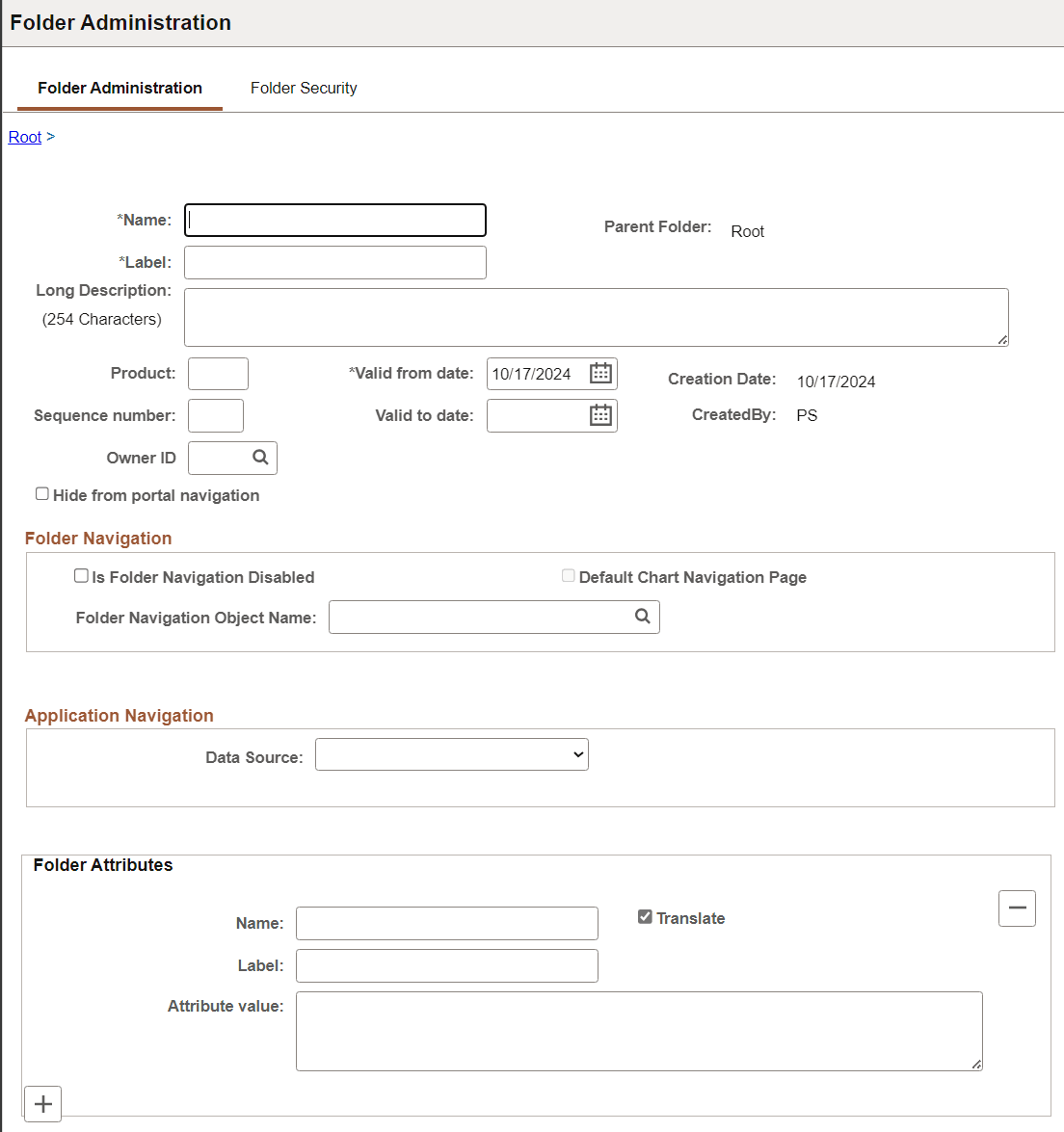This screenshot has height=1132, width=1064.
Task: Click the Attribute value text area
Action: pos(638,1030)
